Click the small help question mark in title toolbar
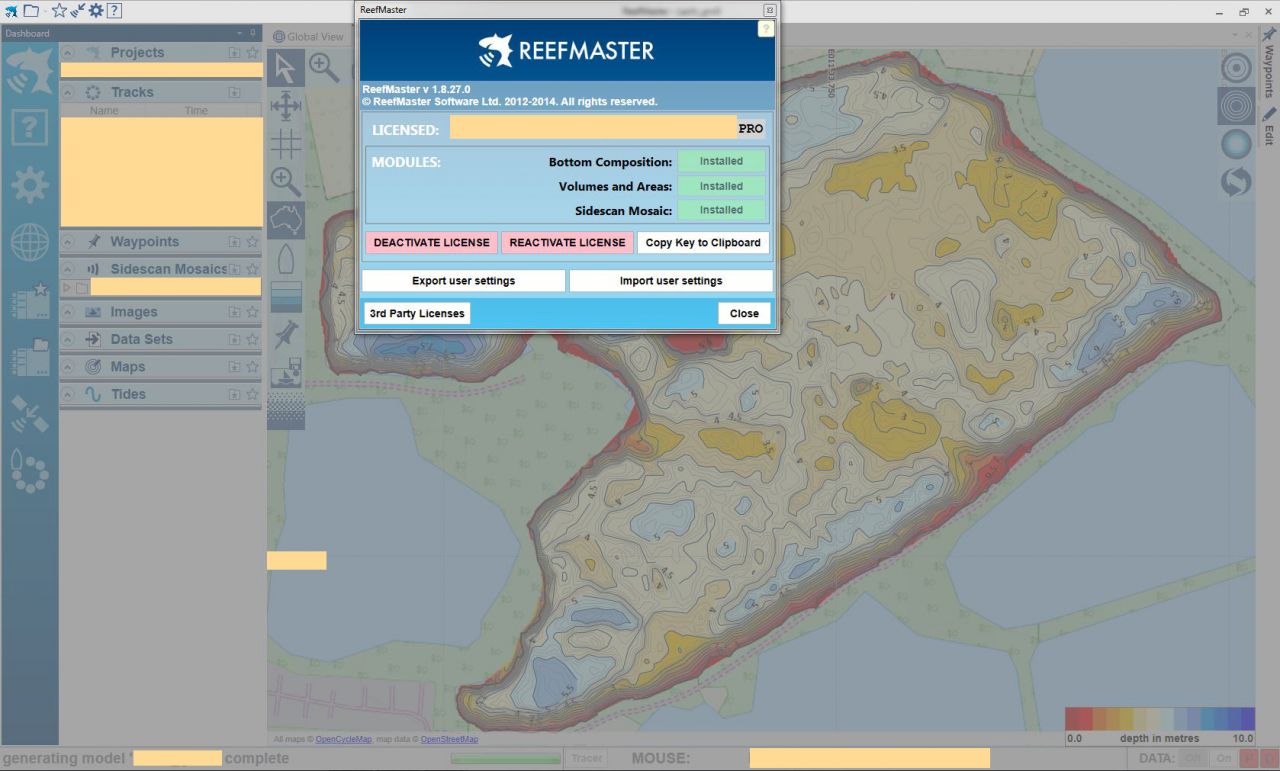Screen dimensions: 1280x771 pyautogui.click(x=114, y=11)
